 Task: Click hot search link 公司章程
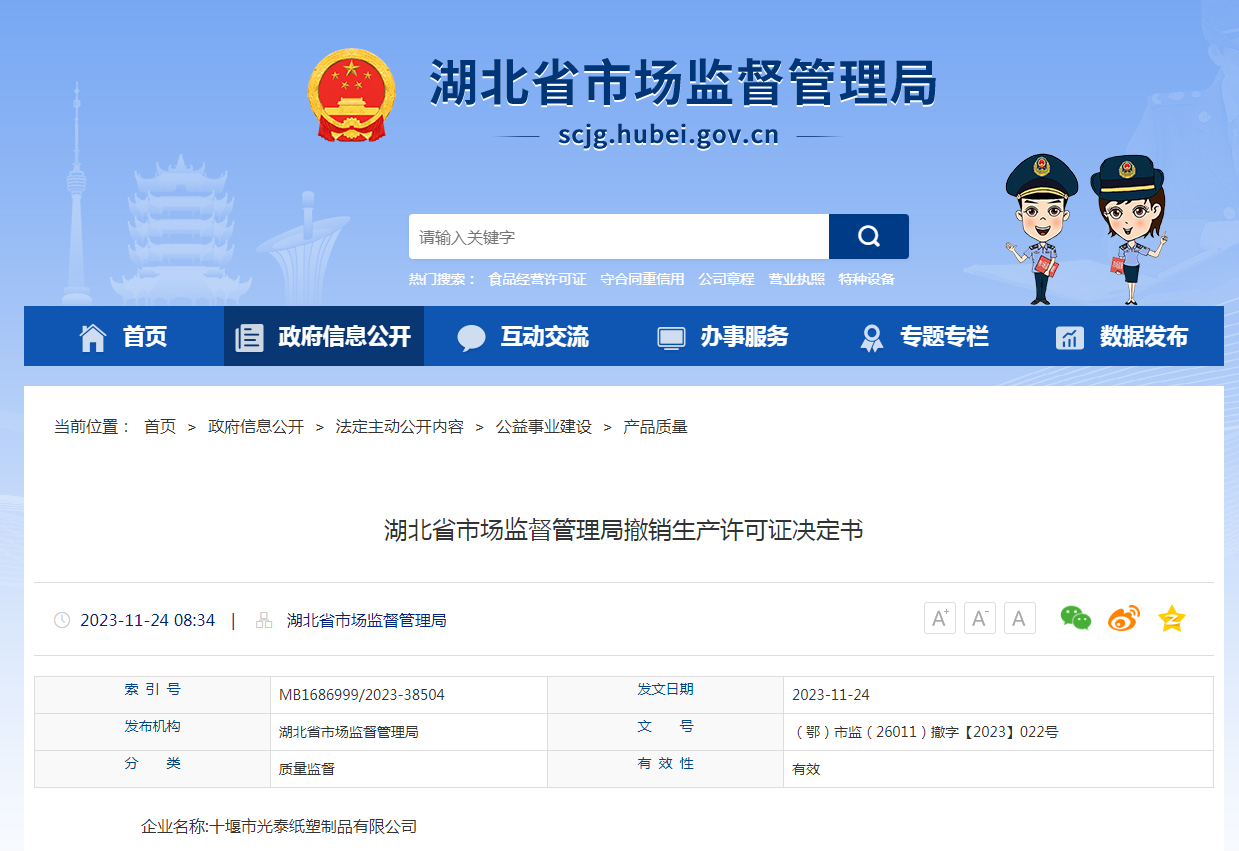(726, 280)
